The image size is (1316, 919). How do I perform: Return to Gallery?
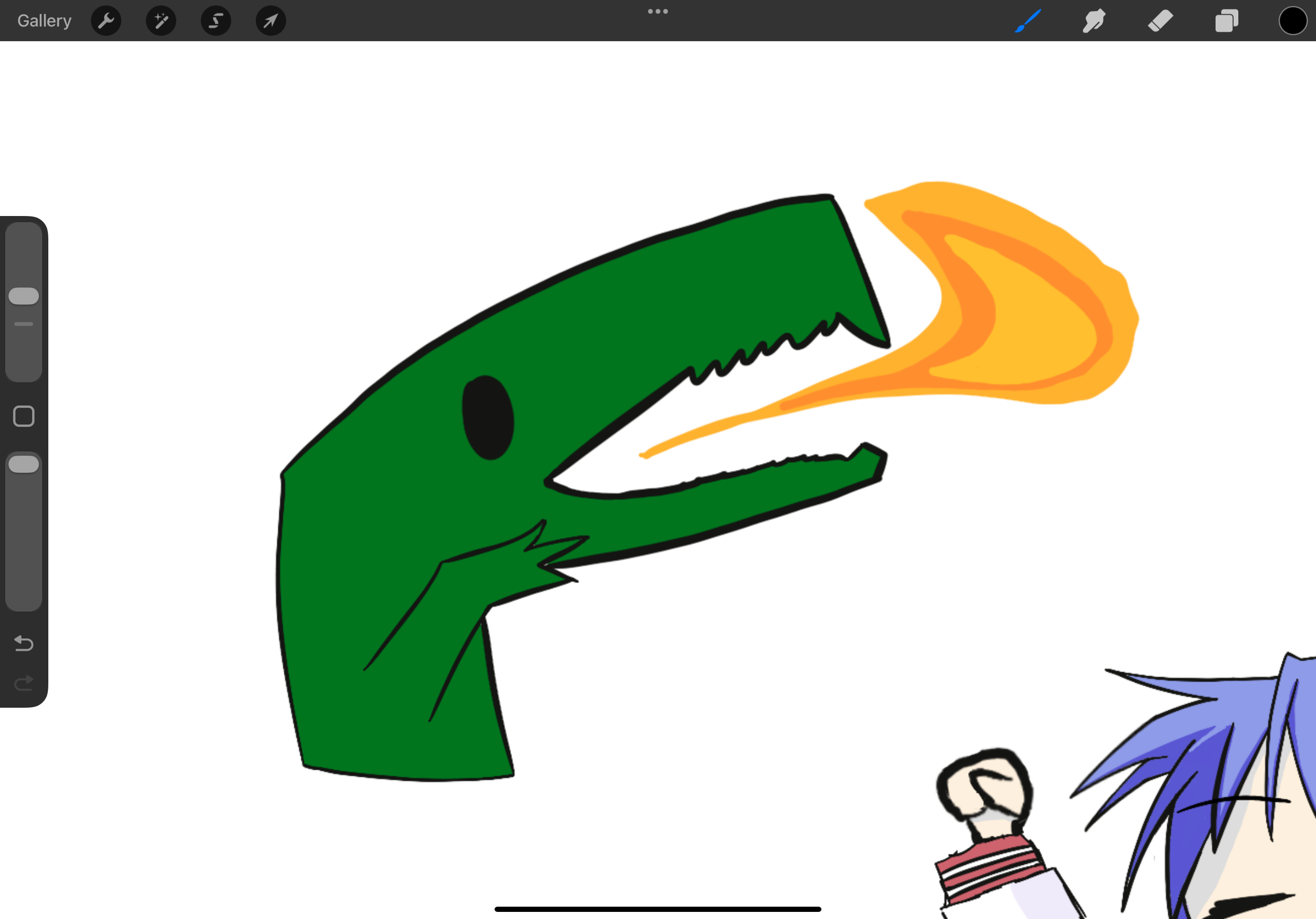pos(44,21)
